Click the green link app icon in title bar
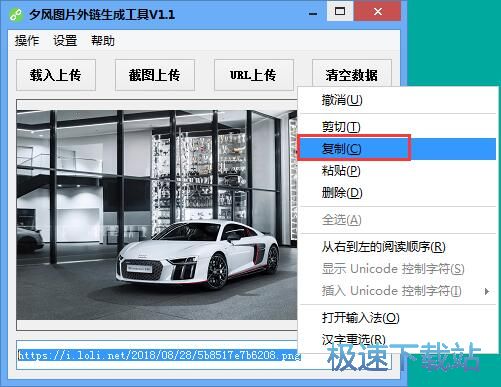Image resolution: width=501 pixels, height=387 pixels. (16, 14)
